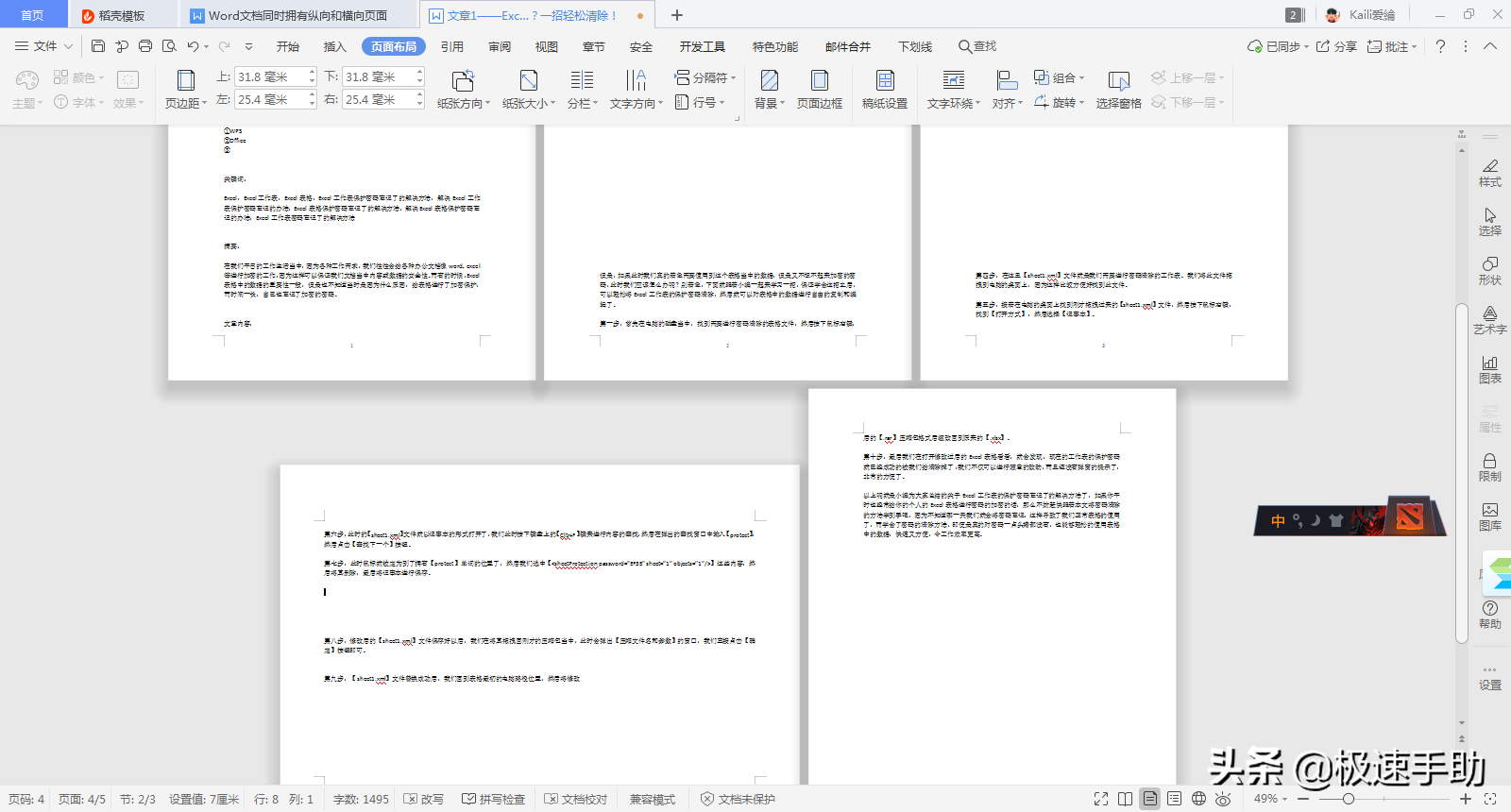The height and width of the screenshot is (812, 1511).
Task: Open the 页边距 margins tool
Action: point(186,90)
